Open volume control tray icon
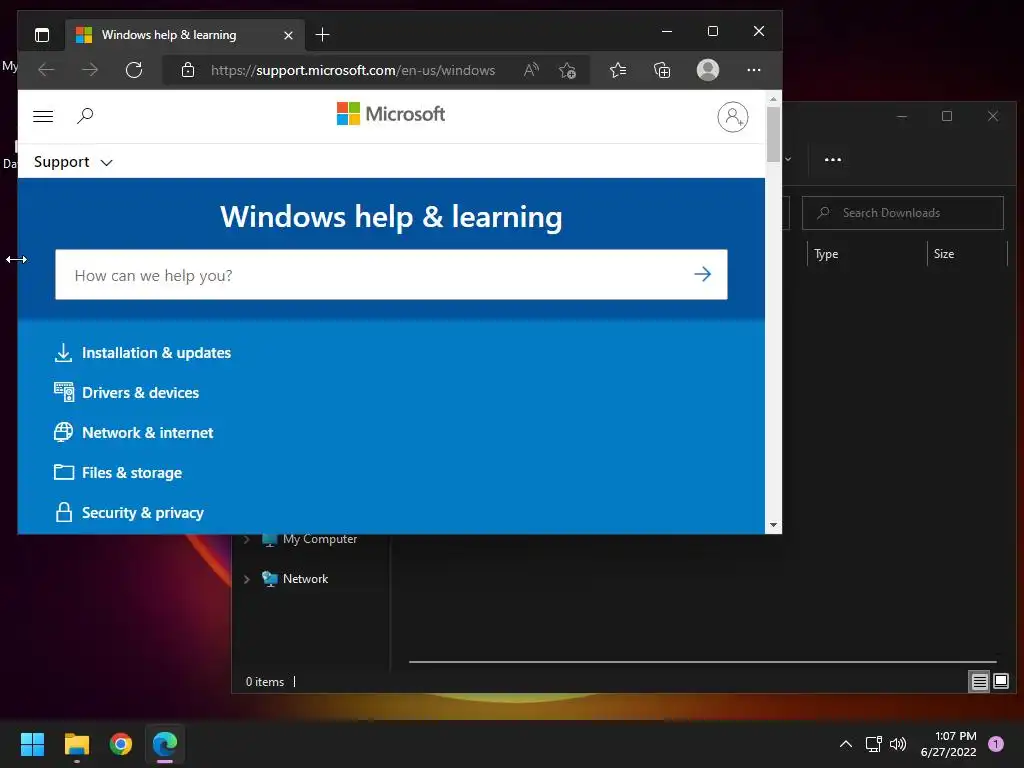The height and width of the screenshot is (768, 1024). pyautogui.click(x=898, y=744)
